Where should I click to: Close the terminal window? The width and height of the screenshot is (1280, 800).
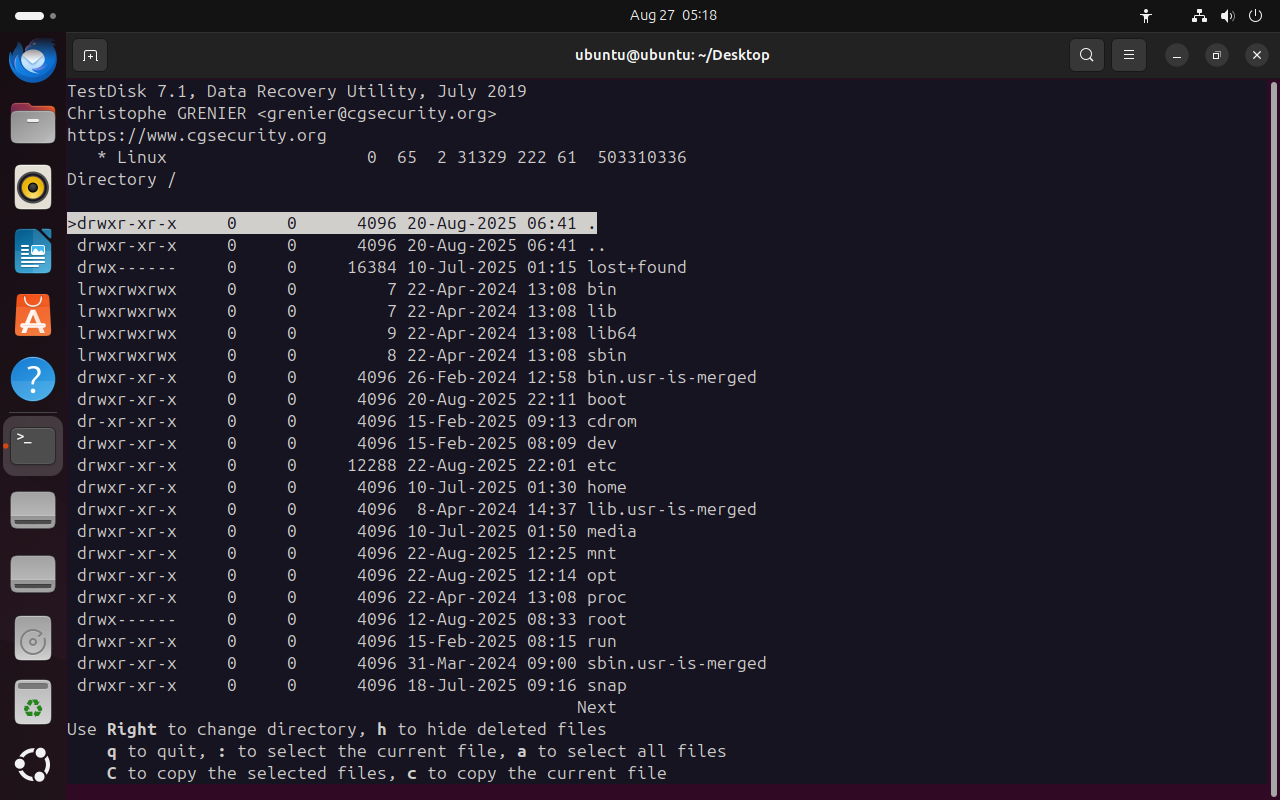1256,55
